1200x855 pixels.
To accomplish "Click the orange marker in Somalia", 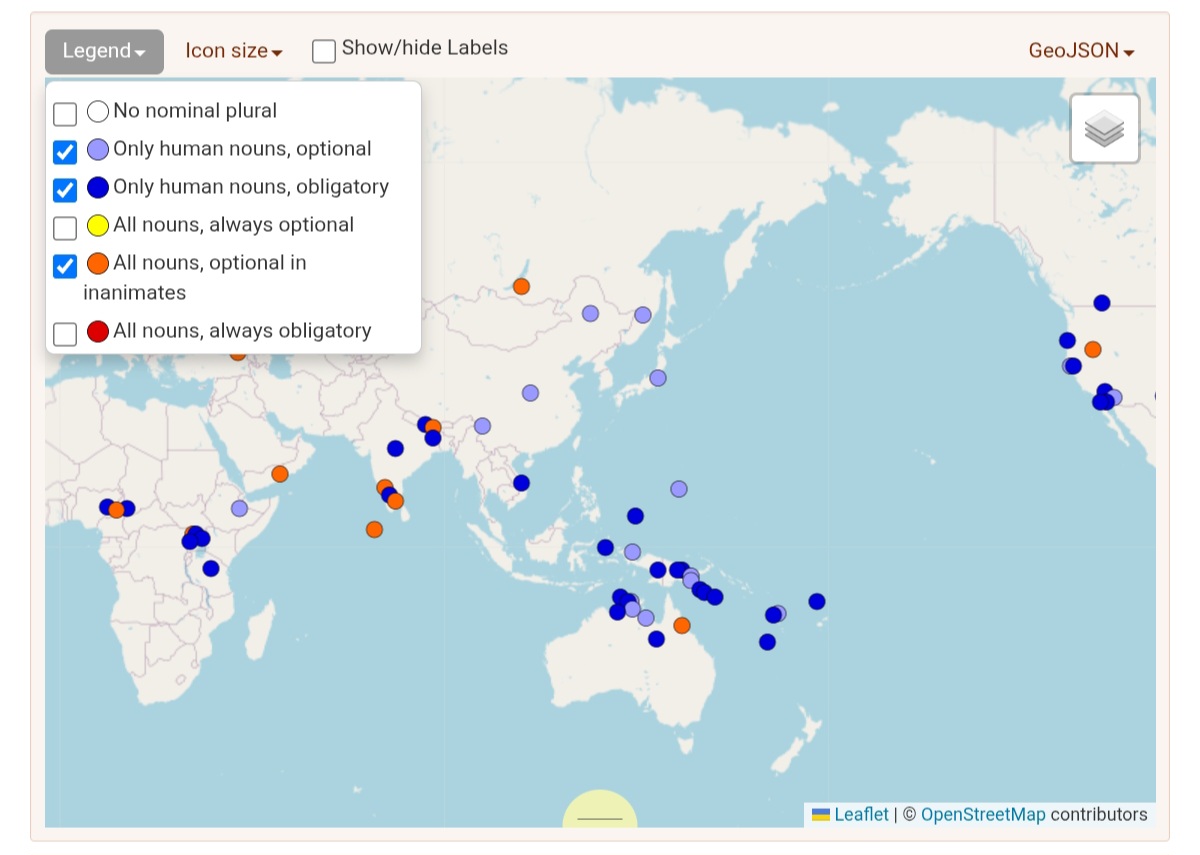I will [280, 474].
